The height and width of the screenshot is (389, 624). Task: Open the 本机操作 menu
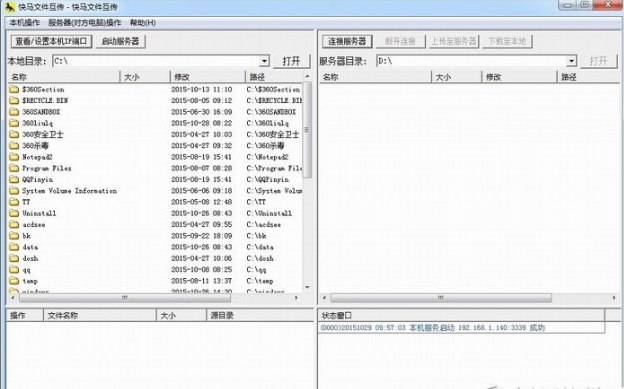pos(25,23)
